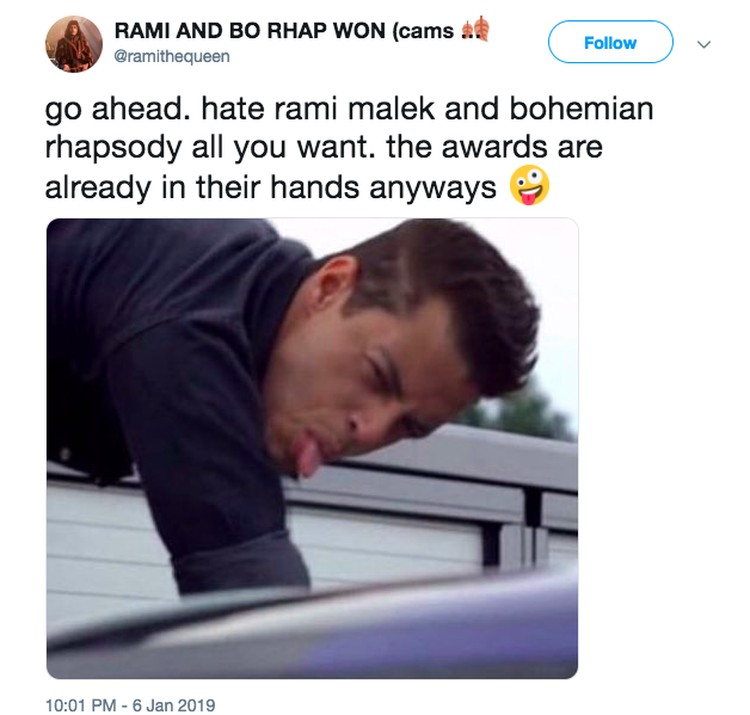Visit the @ramithequeen handle link
750x715 pixels.
(172, 56)
